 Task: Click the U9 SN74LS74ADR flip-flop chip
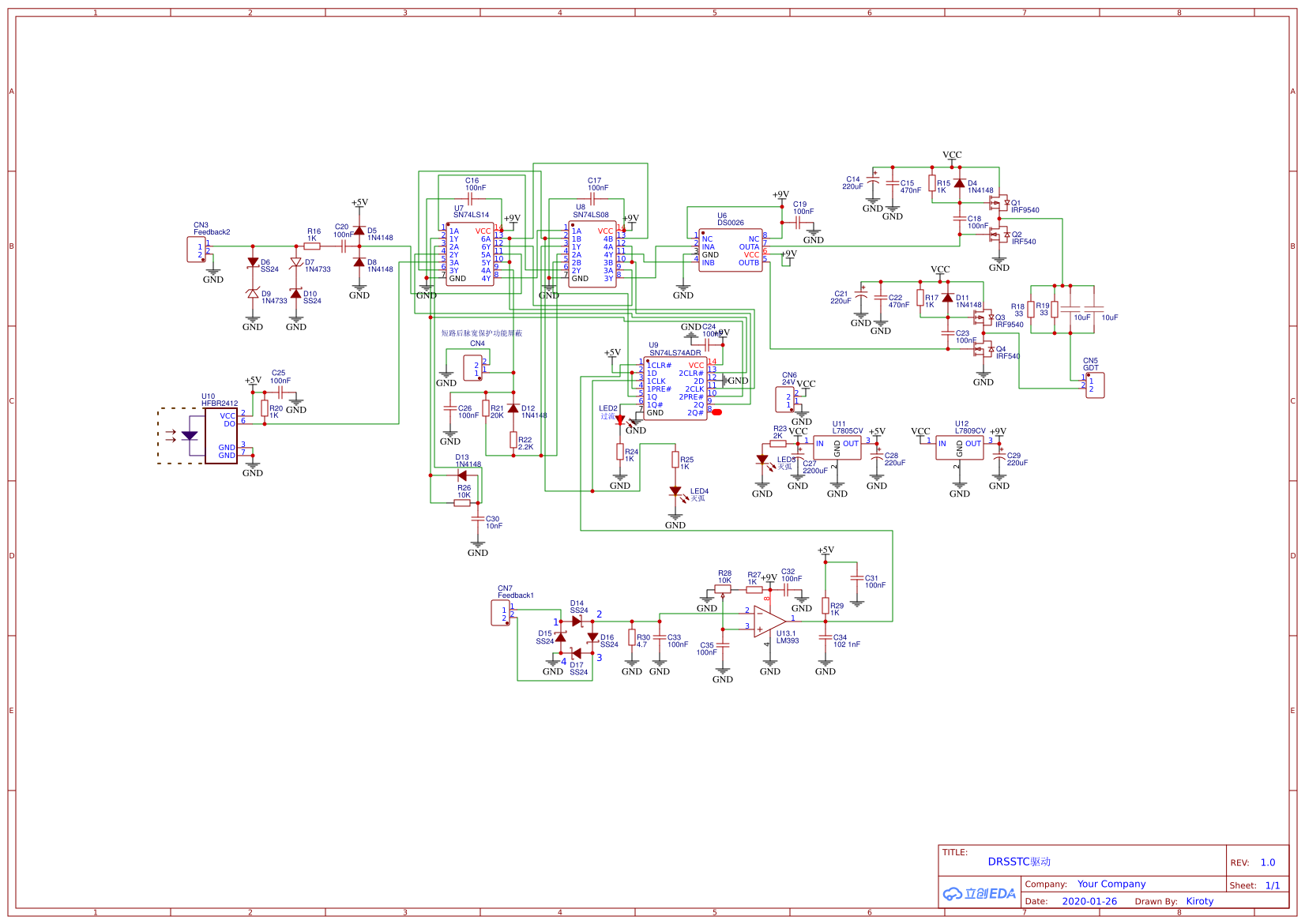tap(675, 389)
